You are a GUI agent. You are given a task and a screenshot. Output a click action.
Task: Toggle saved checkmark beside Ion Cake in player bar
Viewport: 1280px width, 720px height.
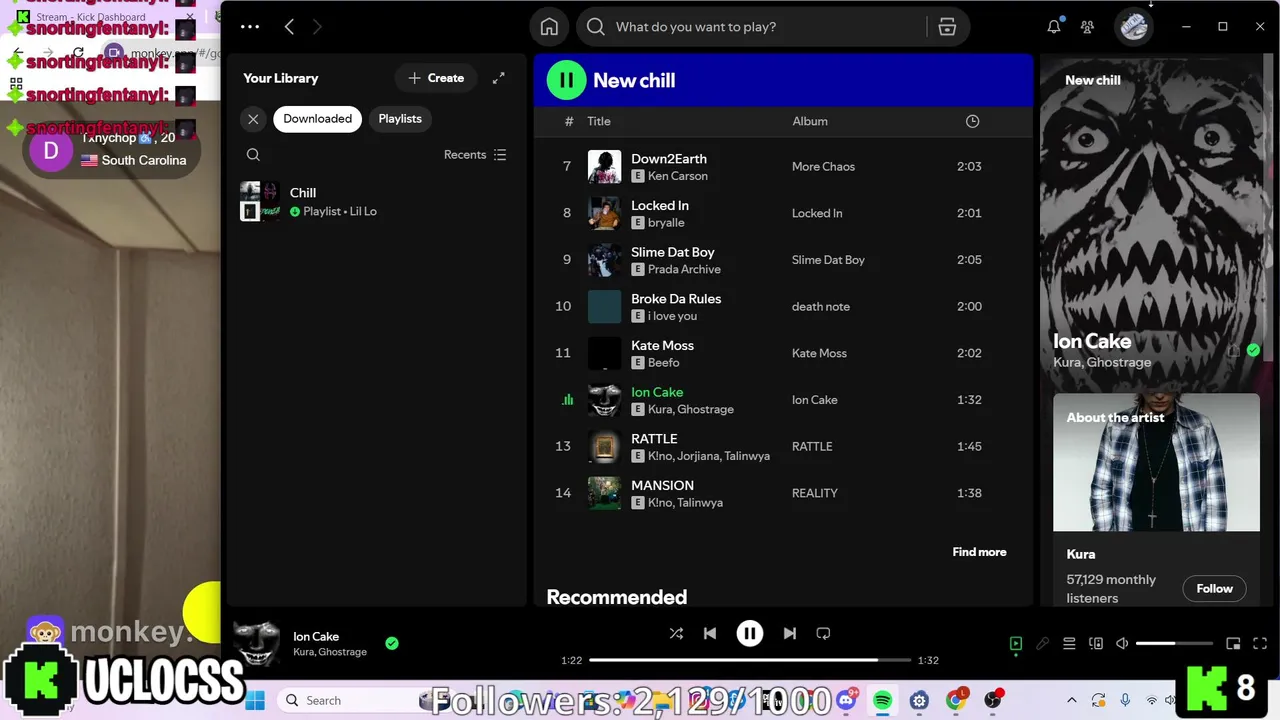click(x=392, y=643)
